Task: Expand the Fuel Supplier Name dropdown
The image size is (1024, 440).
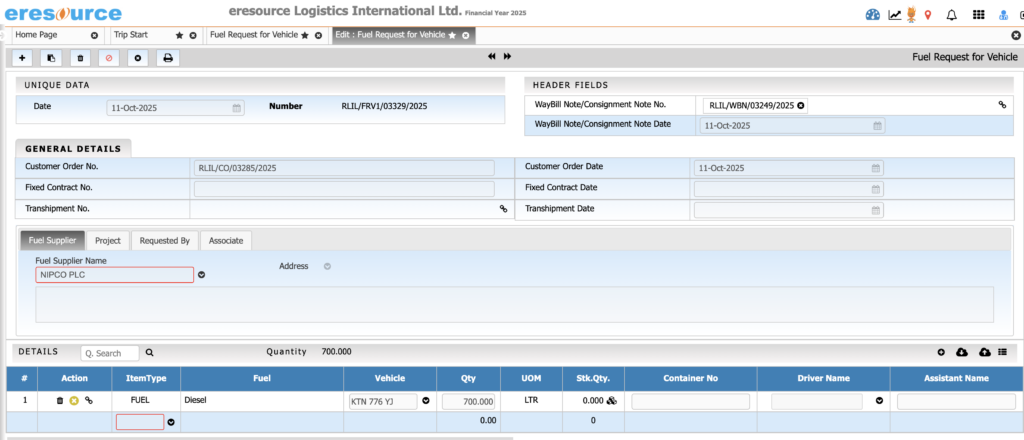Action: [201, 275]
